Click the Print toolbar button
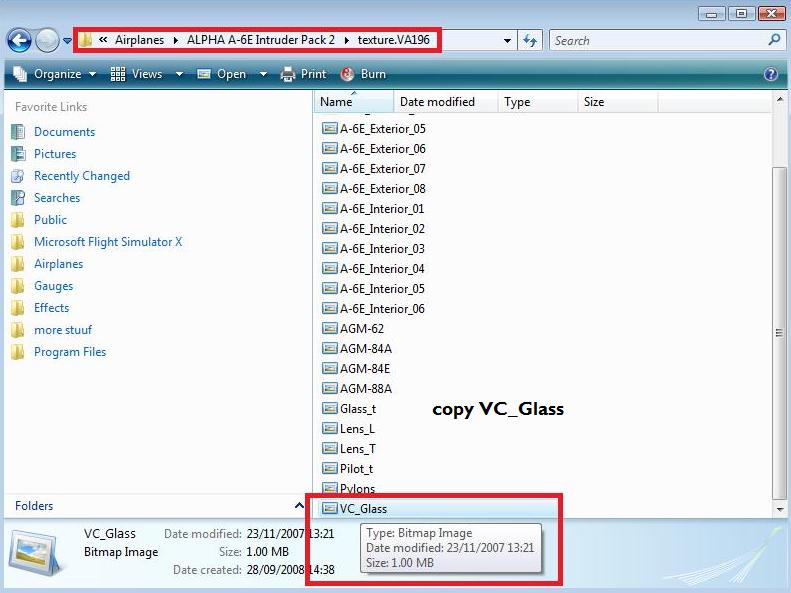Screen dimensions: 791x593 click(x=304, y=74)
